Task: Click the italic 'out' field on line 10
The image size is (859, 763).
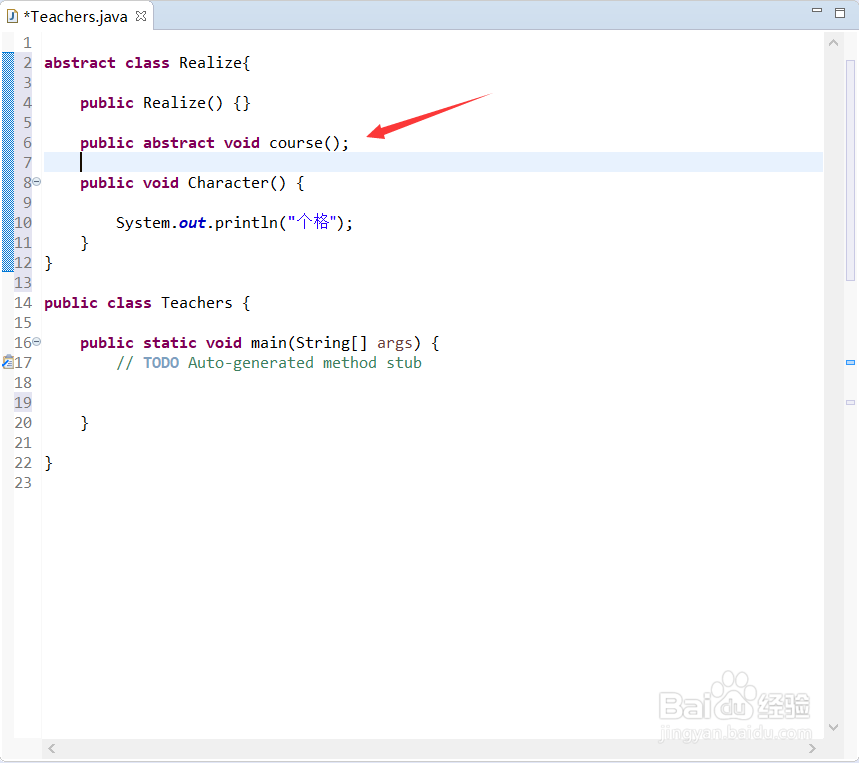Action: point(192,223)
